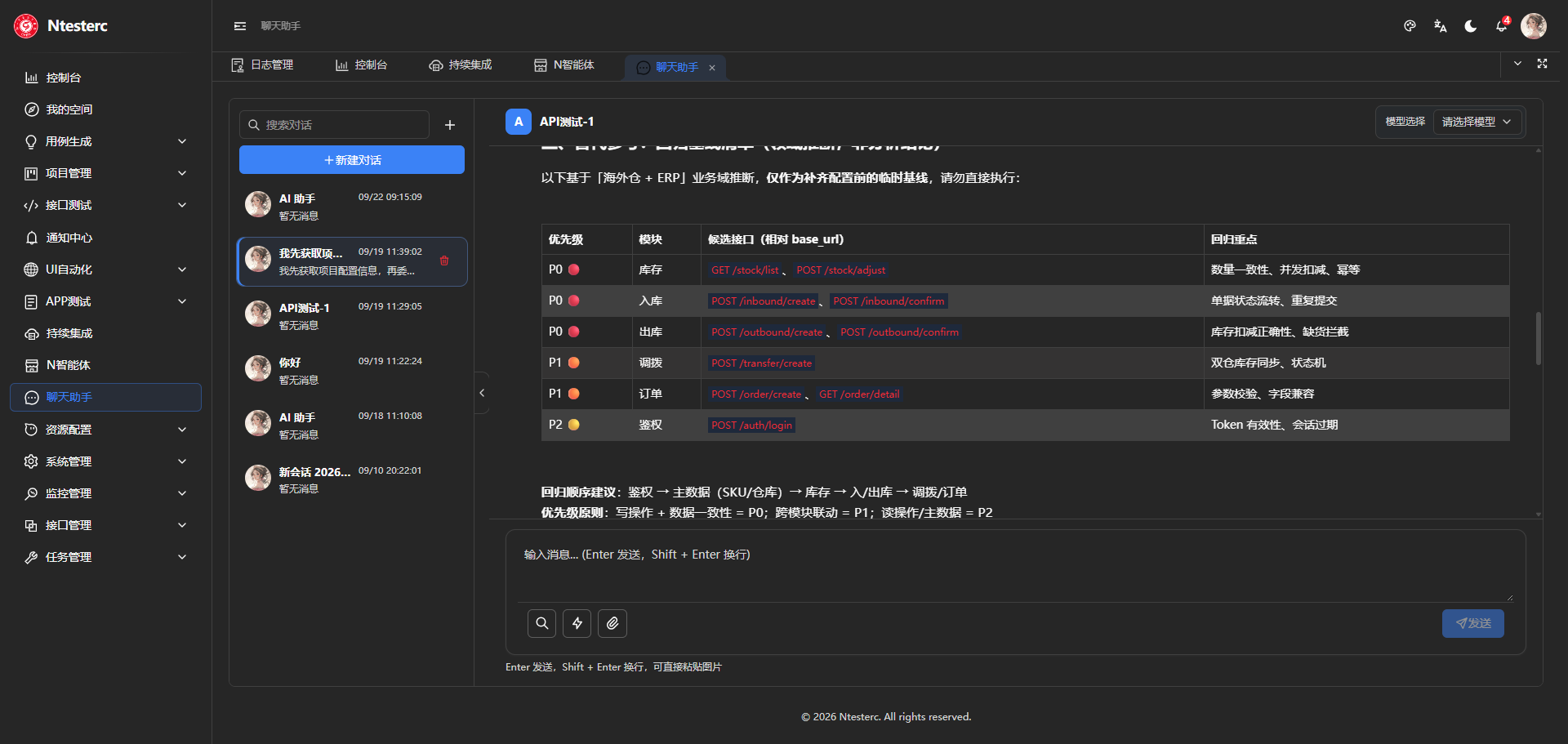Click the 发送 send button
The width and height of the screenshot is (1568, 744).
coord(1472,623)
